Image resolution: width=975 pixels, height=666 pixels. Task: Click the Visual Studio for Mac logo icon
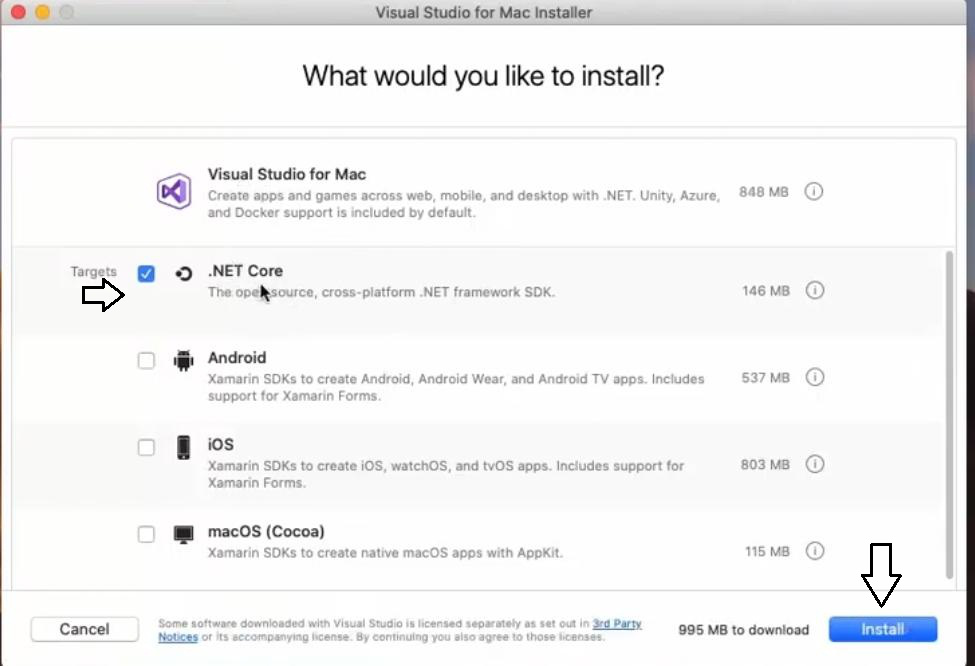click(x=174, y=190)
